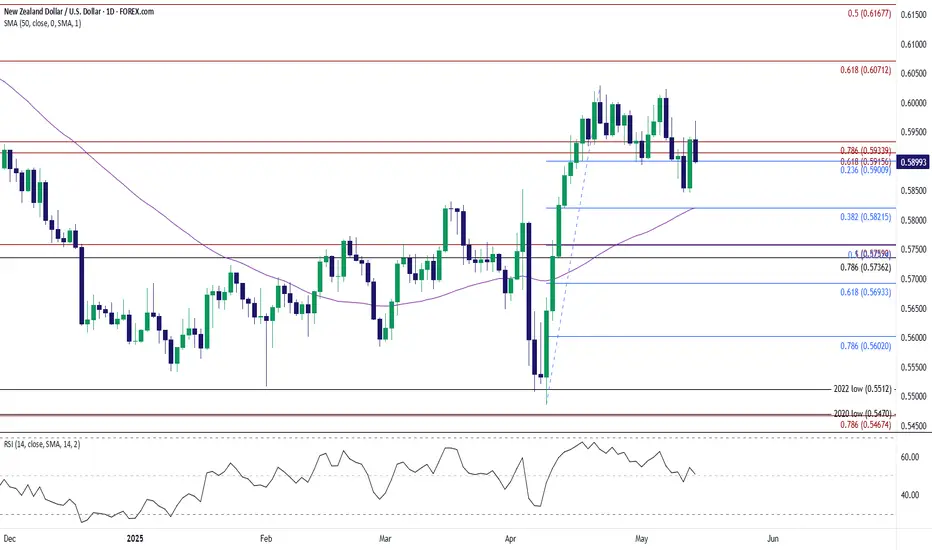Click the 0.618 (0.60712) Fibonacci label
This screenshot has width=932, height=550.
tap(865, 70)
